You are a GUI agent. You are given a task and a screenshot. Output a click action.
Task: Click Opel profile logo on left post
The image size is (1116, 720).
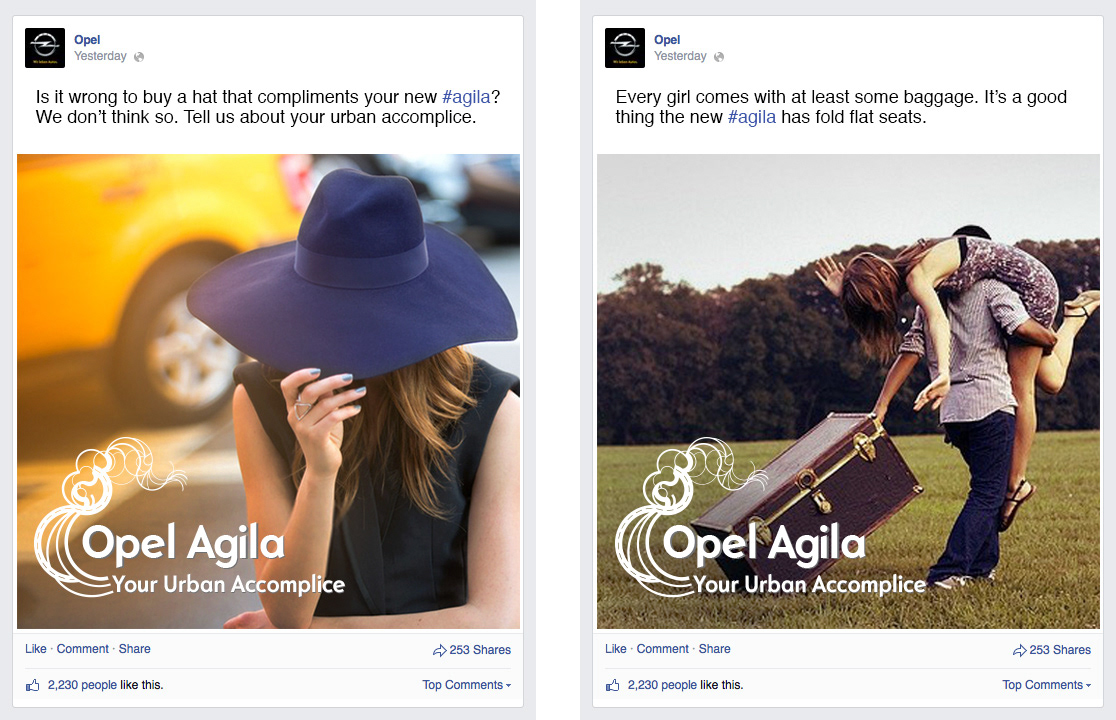pyautogui.click(x=45, y=48)
